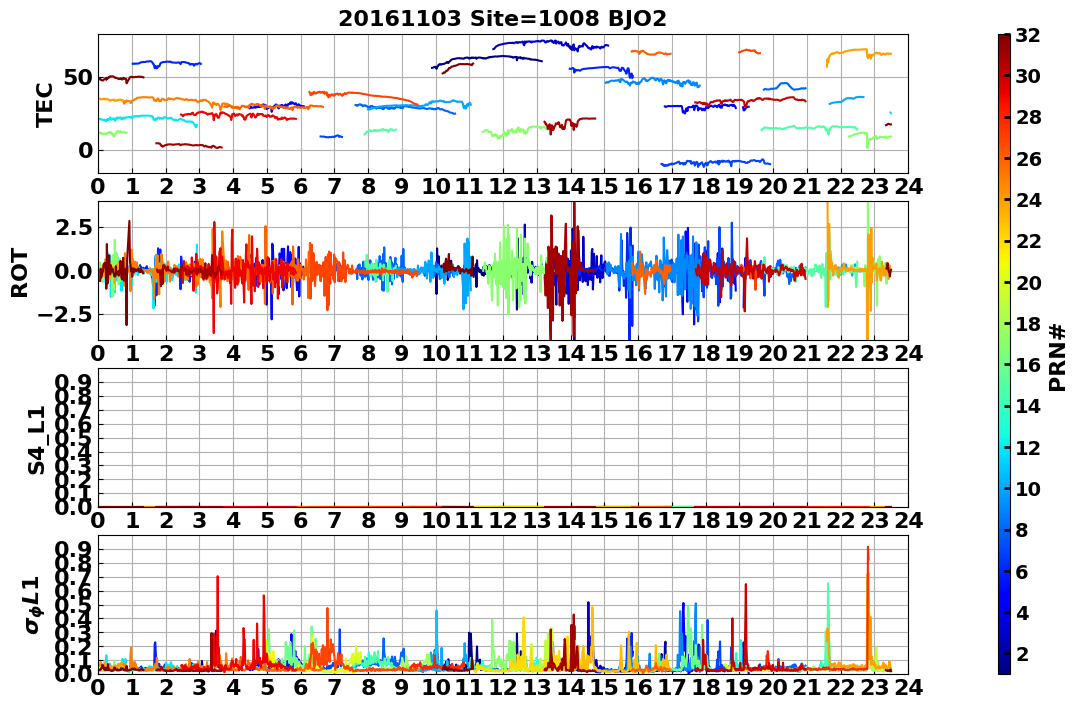1077x709 pixels.
Task: Click the PRN# colorbar label
Action: click(1058, 358)
